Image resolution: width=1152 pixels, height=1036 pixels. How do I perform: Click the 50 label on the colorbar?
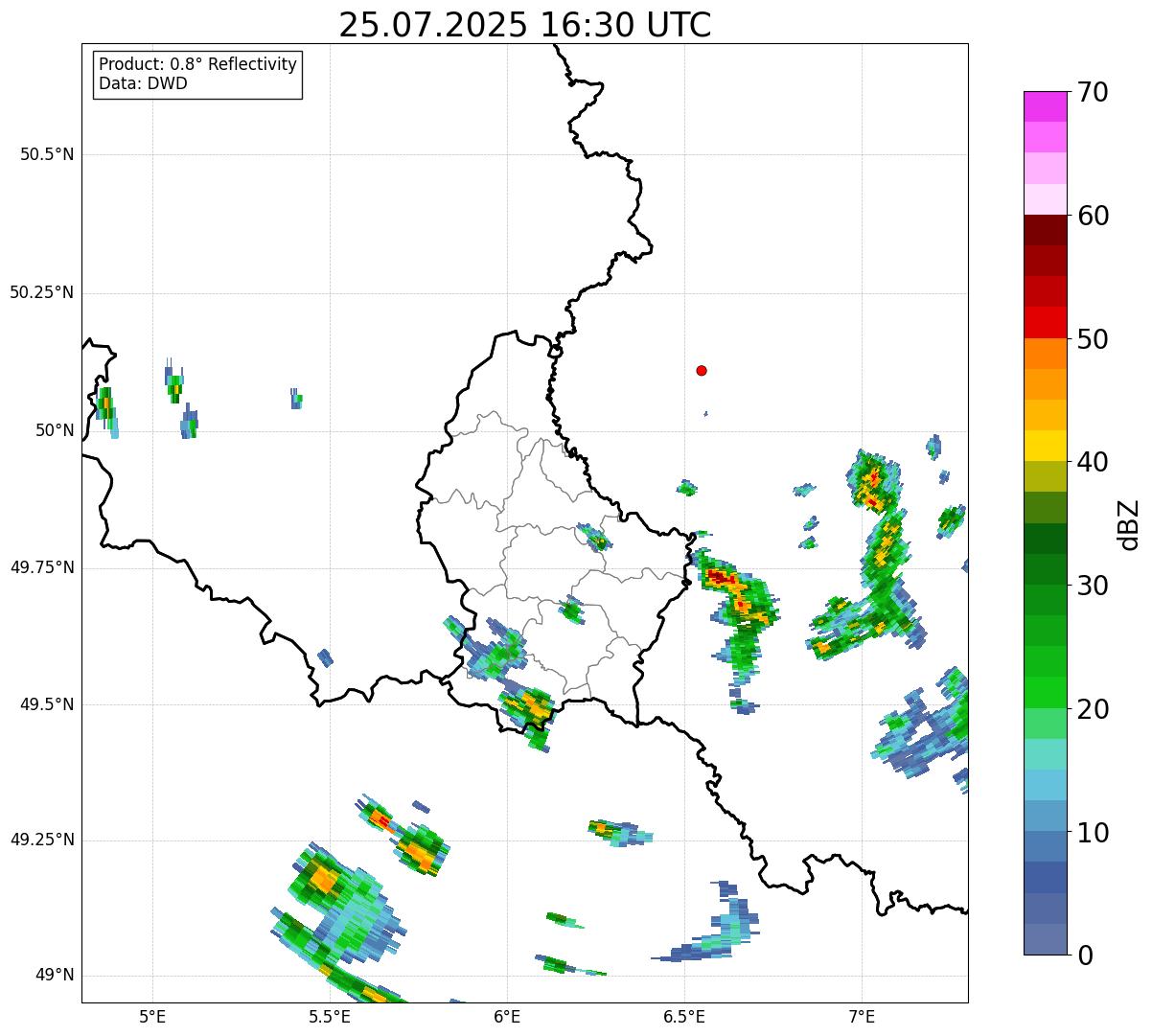(x=1093, y=339)
